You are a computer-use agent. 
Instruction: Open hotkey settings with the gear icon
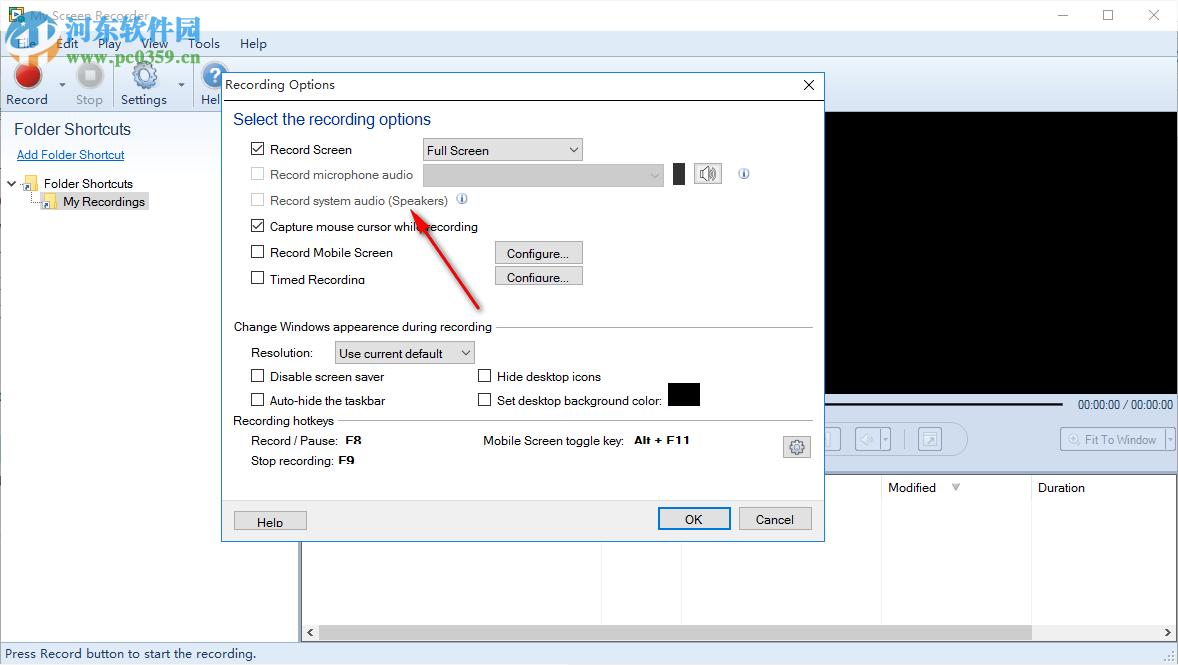click(797, 446)
